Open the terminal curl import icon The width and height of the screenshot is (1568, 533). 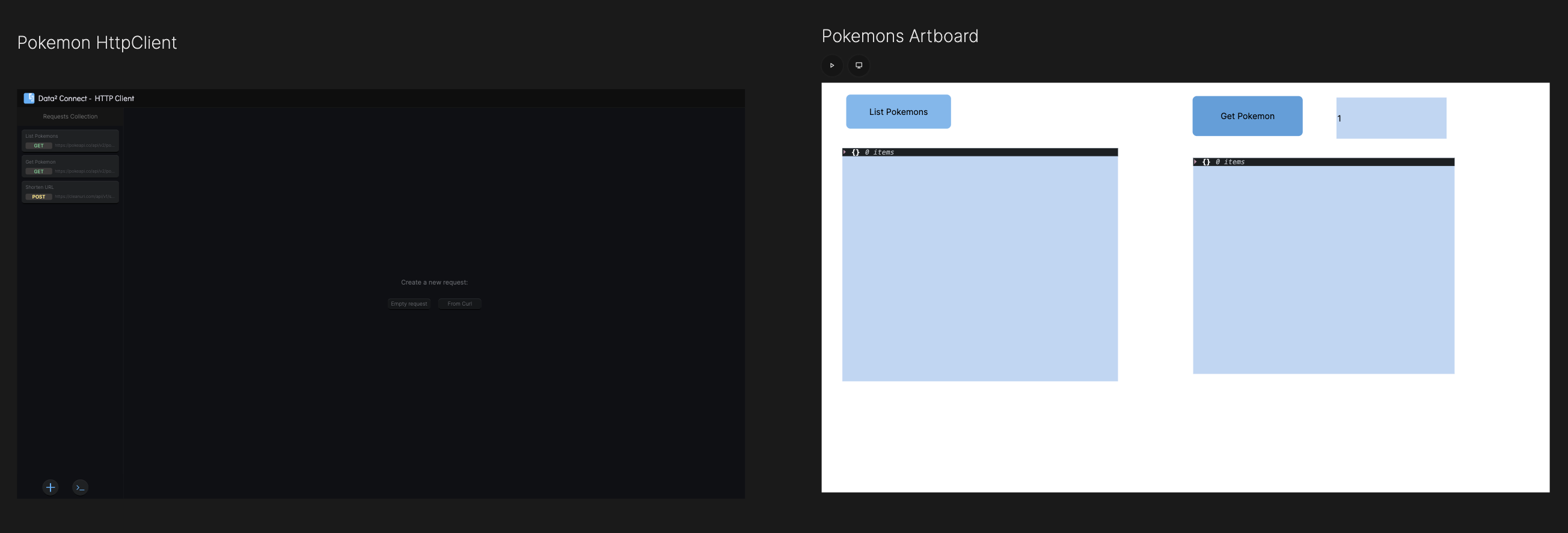point(80,487)
